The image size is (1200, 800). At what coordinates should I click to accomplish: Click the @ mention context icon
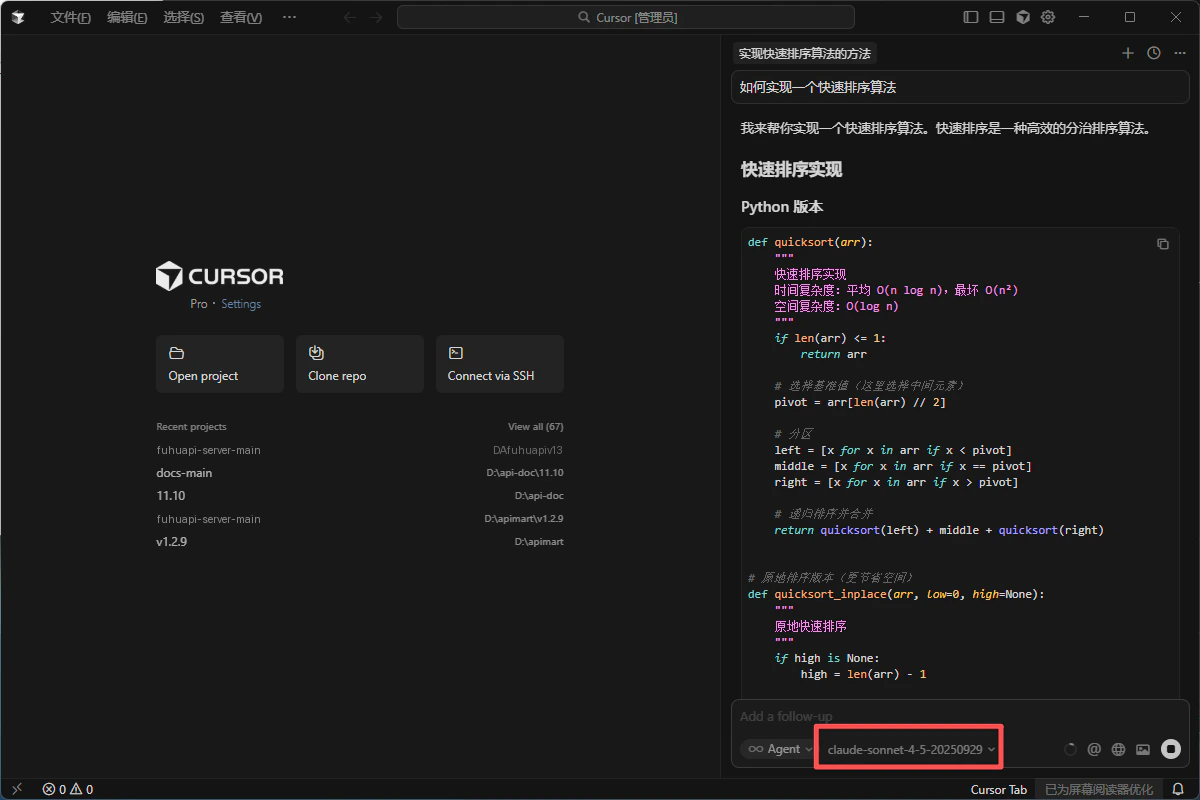(x=1094, y=749)
